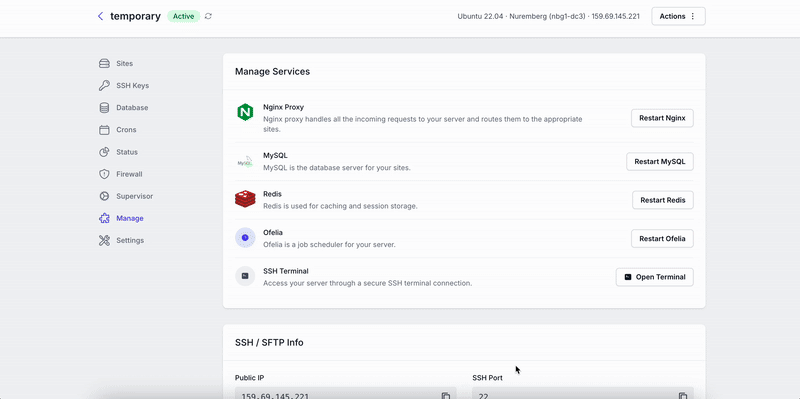Viewport: 800px width, 399px height.
Task: Click the server name temporary
Action: coord(135,16)
